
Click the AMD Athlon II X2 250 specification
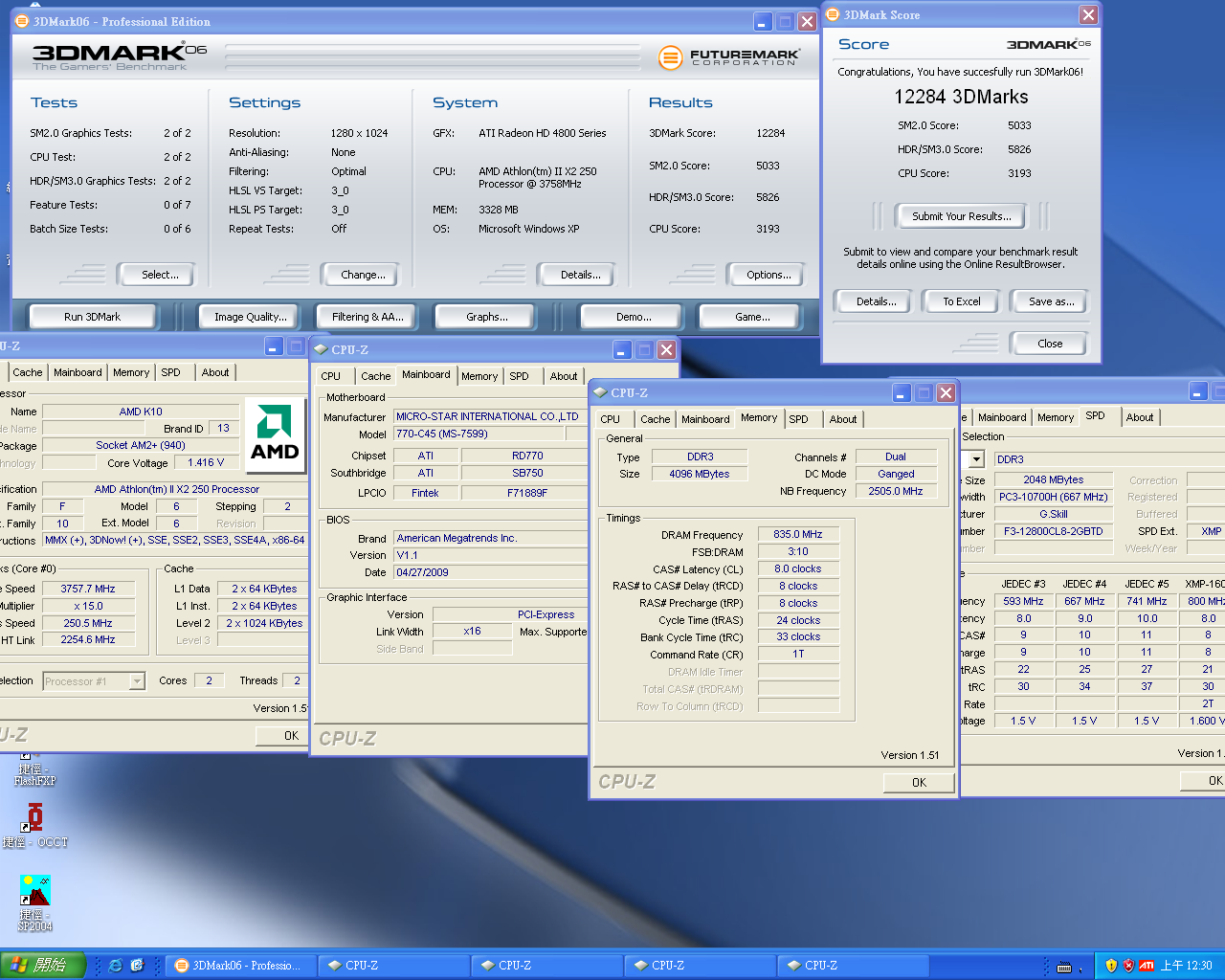177,489
